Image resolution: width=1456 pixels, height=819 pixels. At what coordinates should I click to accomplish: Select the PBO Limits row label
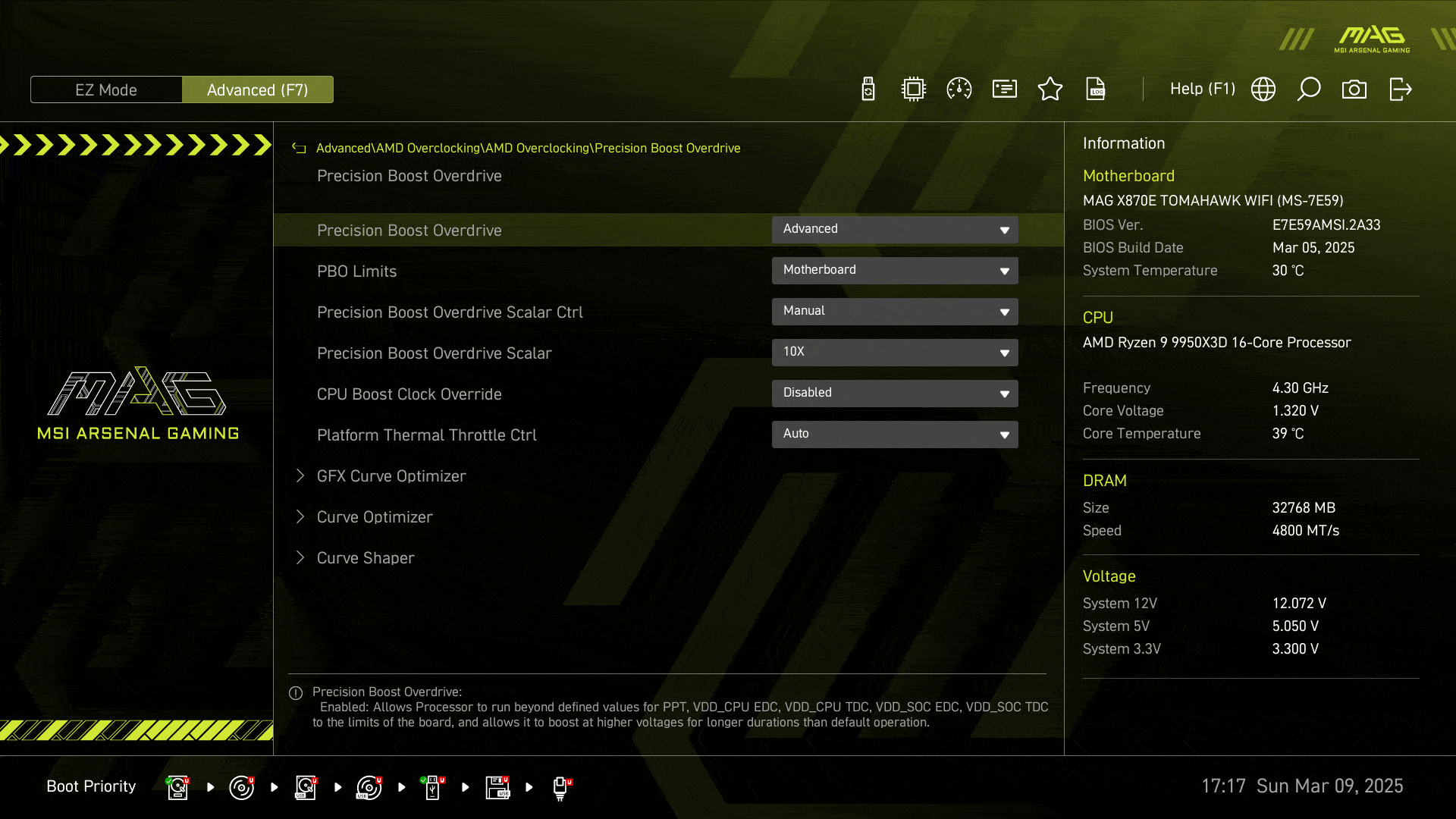(357, 271)
